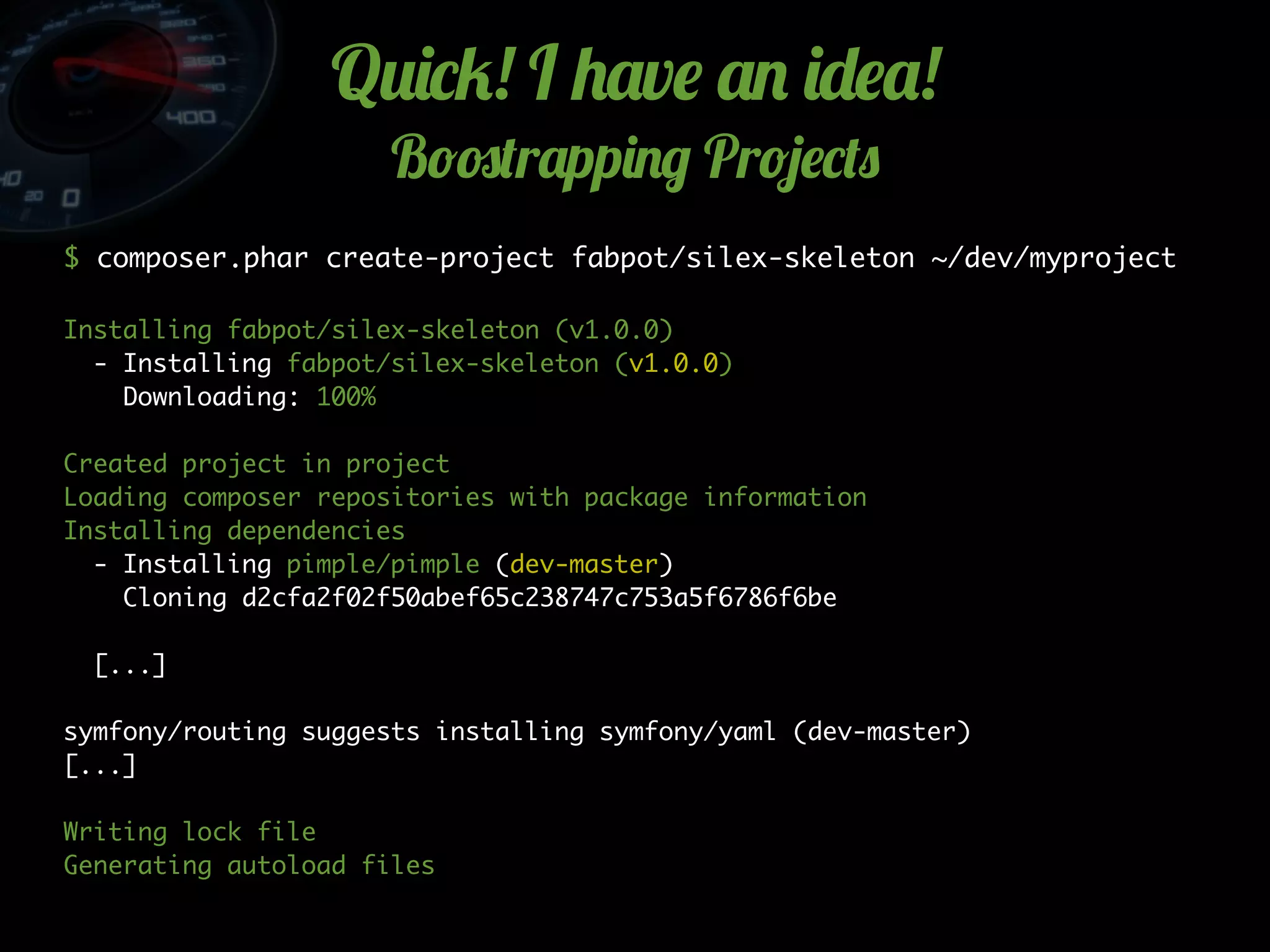
Task: Click 'fabpot/silex-skeleton' in the command line
Action: [x=743, y=257]
